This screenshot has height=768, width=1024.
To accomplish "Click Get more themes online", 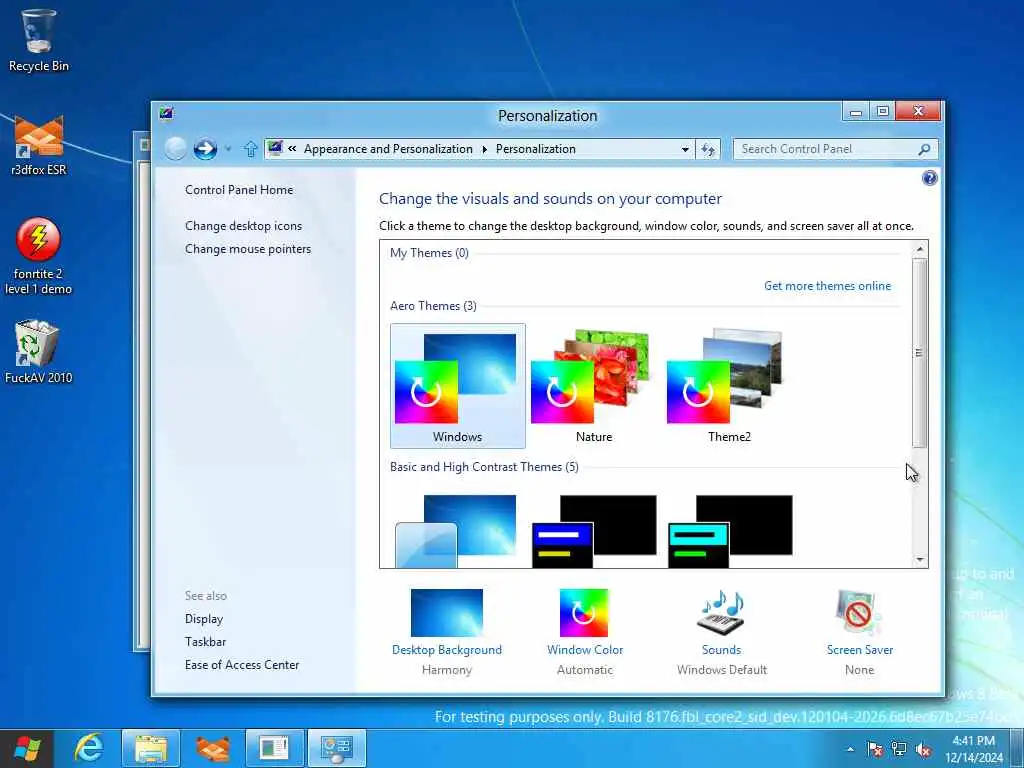I will (827, 286).
